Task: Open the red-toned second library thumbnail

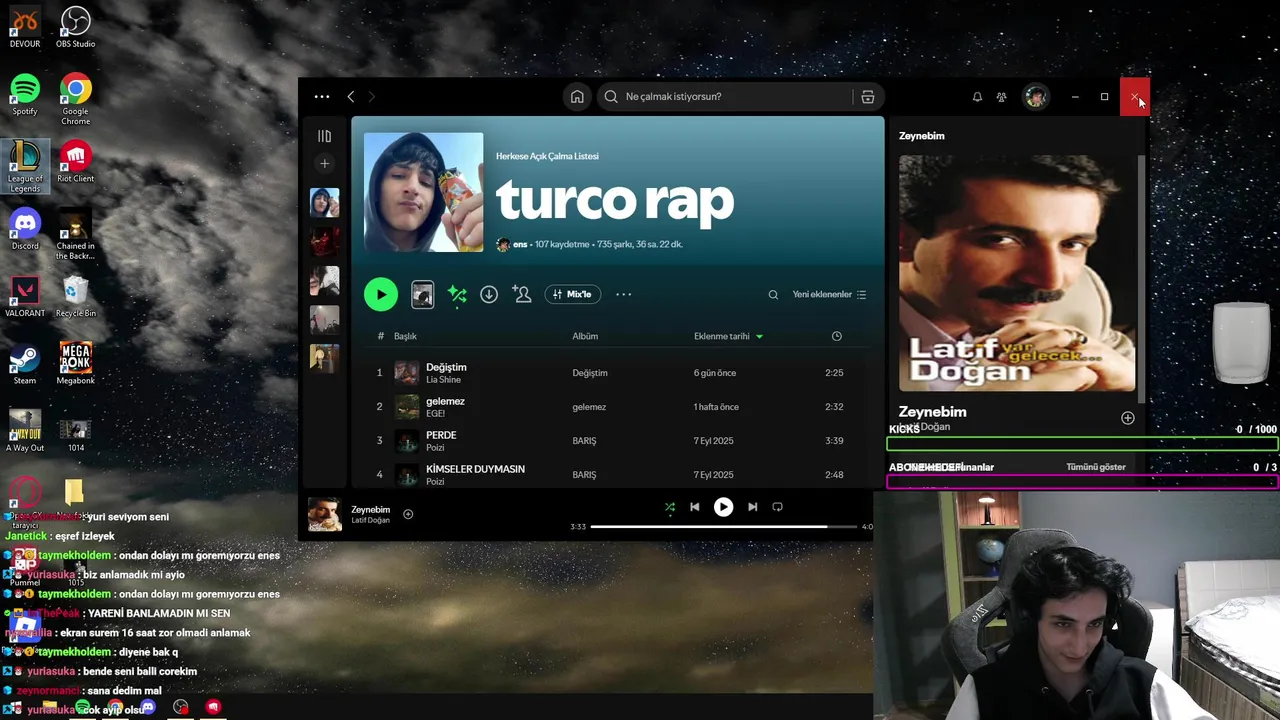Action: (x=324, y=241)
